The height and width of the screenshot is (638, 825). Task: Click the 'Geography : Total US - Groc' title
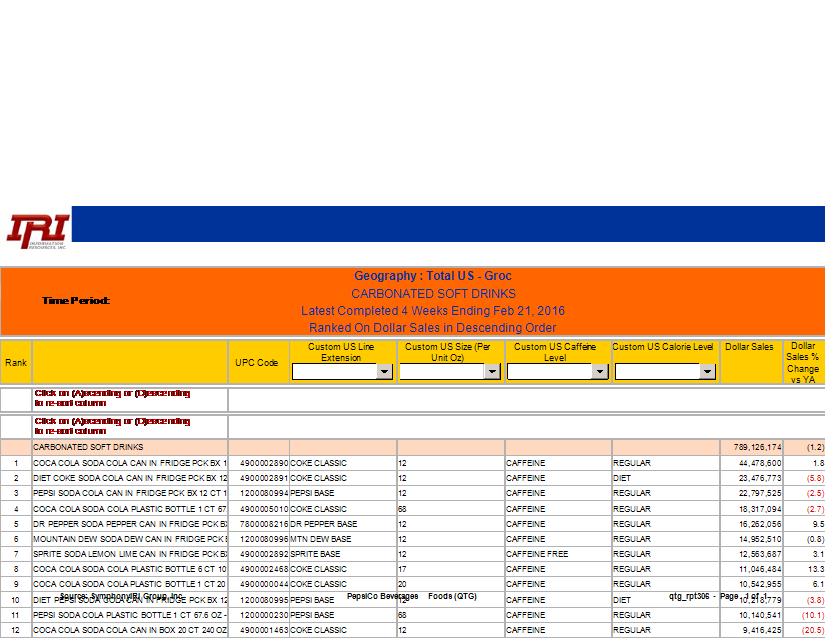(432, 276)
